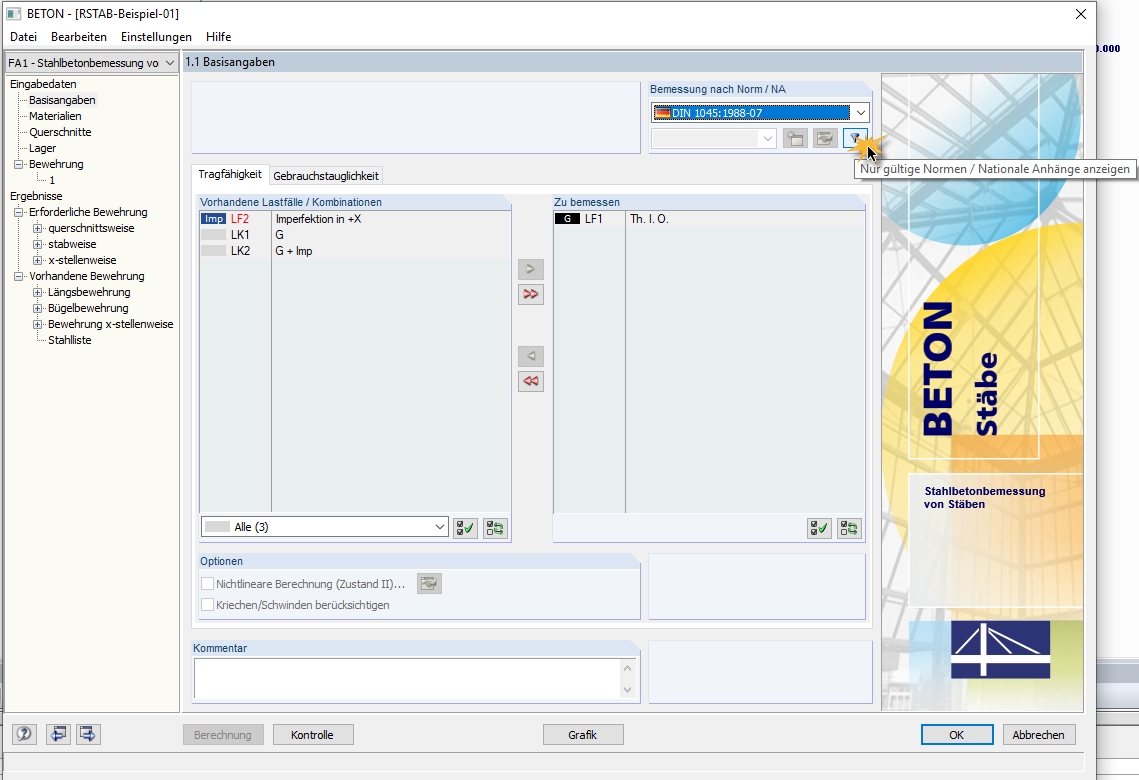Collapse the Bewehrung tree node
This screenshot has width=1139, height=780.
click(19, 164)
